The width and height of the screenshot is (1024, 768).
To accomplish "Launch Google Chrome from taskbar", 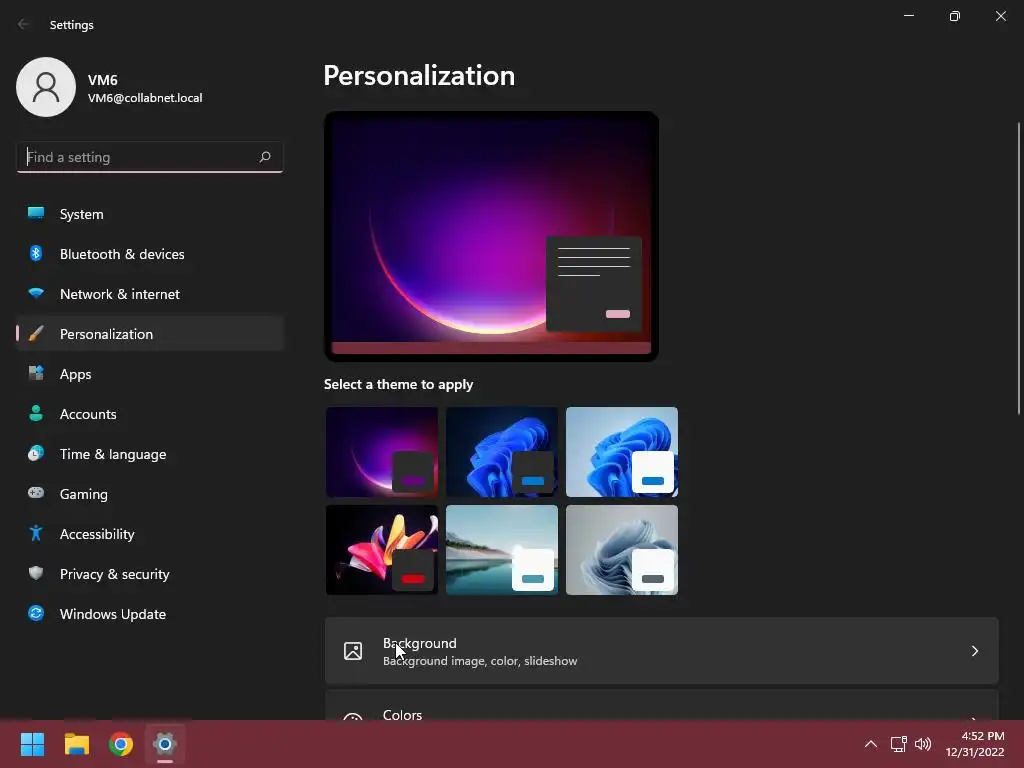I will (x=121, y=744).
